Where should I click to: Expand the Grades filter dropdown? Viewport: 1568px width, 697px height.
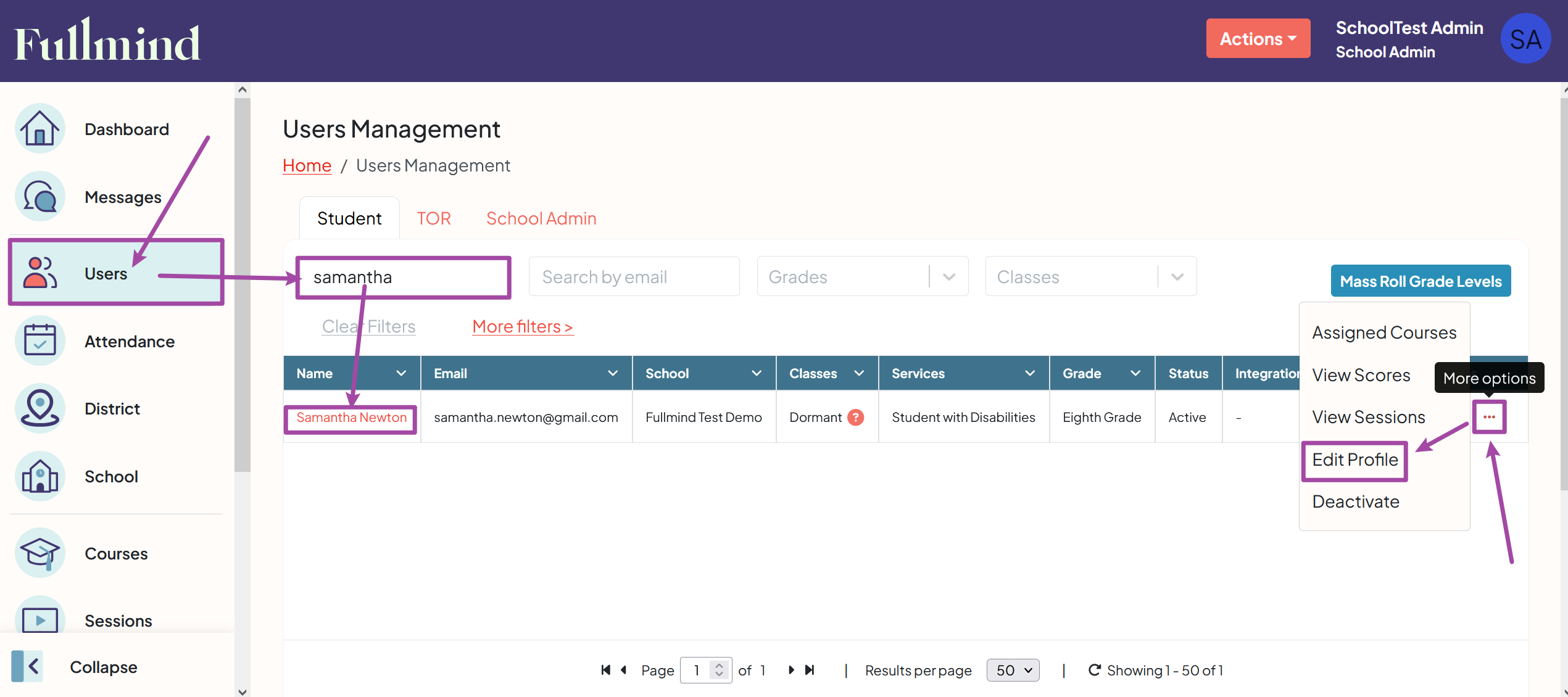coord(948,276)
